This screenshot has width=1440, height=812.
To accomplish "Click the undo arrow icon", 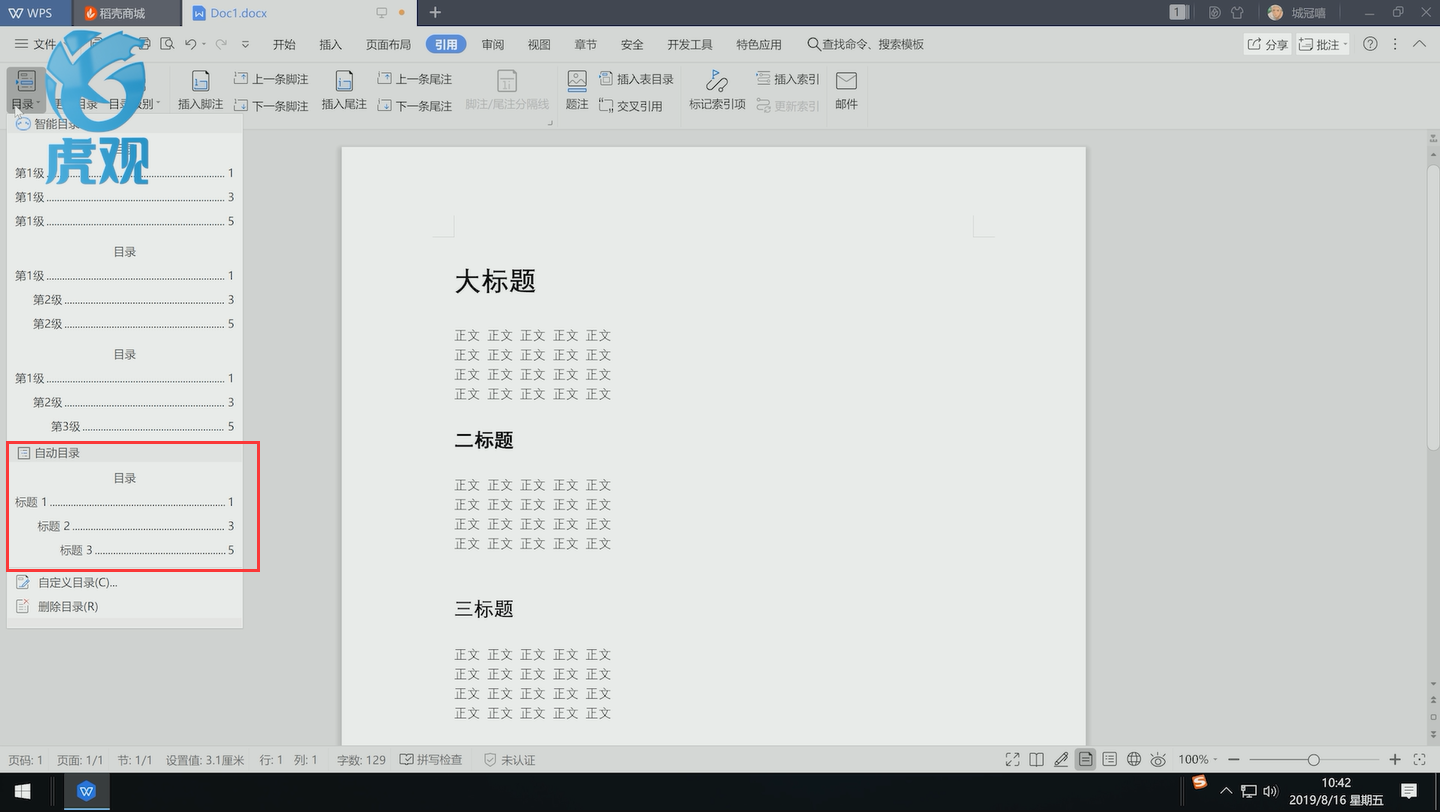I will [191, 44].
